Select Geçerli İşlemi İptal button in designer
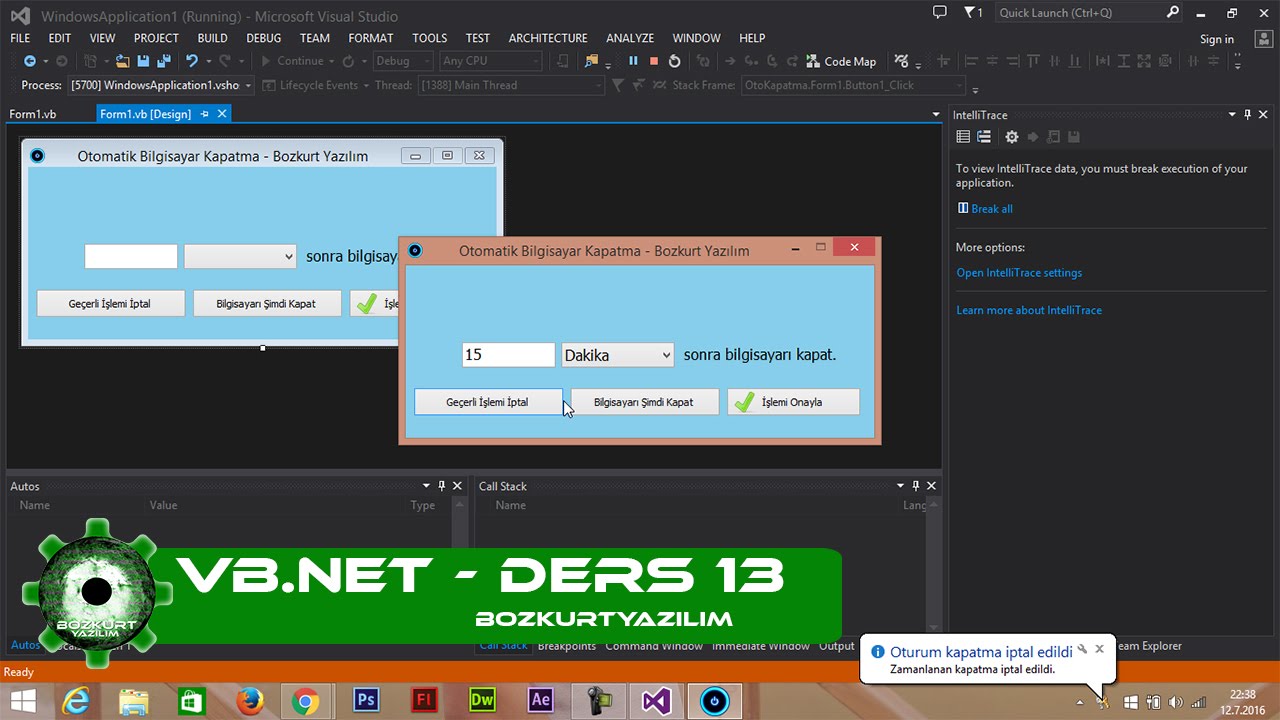The image size is (1280, 720). click(110, 303)
